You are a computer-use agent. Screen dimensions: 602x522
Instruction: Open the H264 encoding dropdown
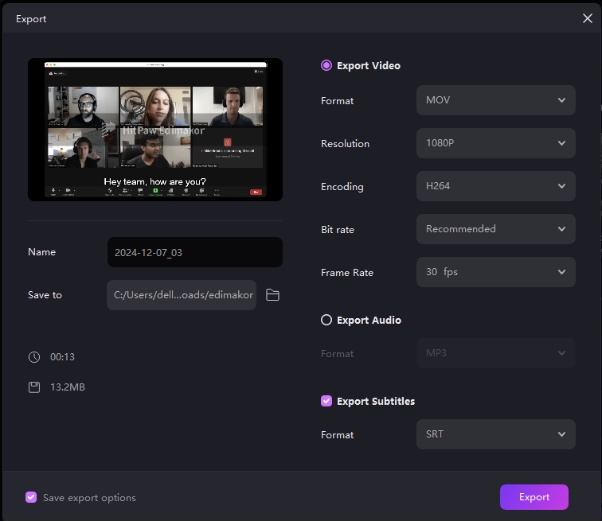tap(495, 187)
